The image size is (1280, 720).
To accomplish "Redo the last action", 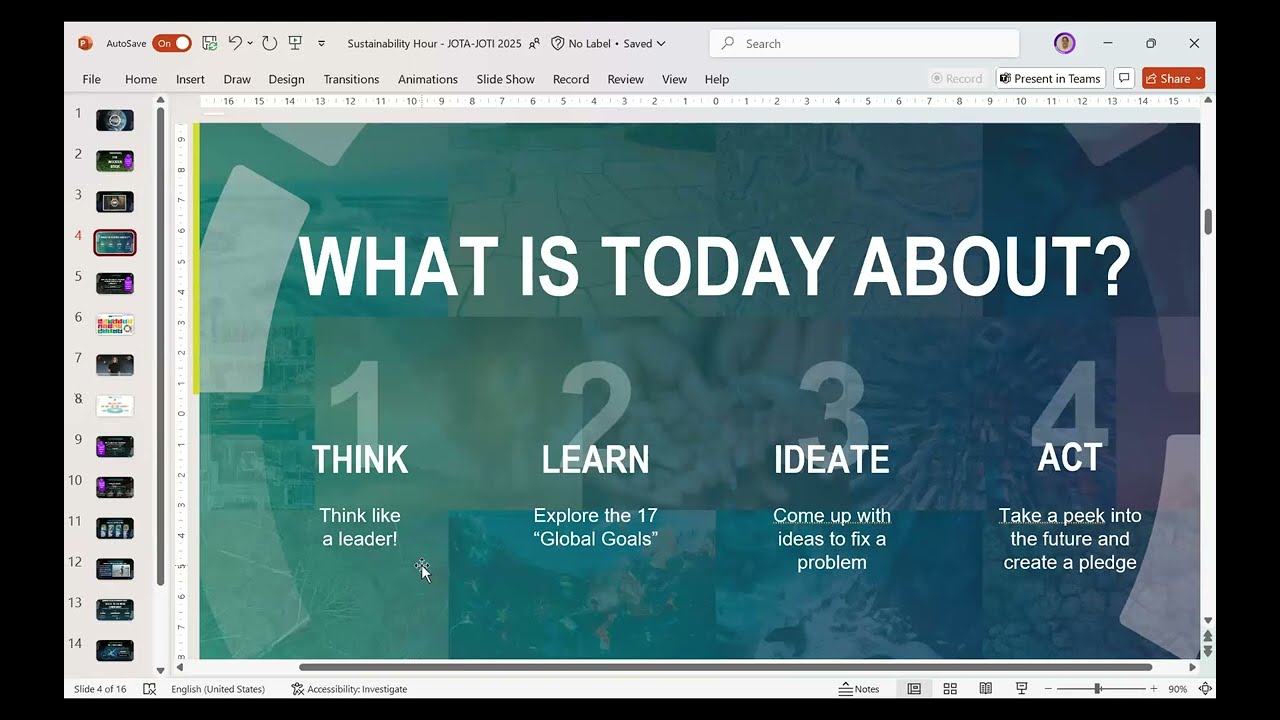I will (269, 43).
